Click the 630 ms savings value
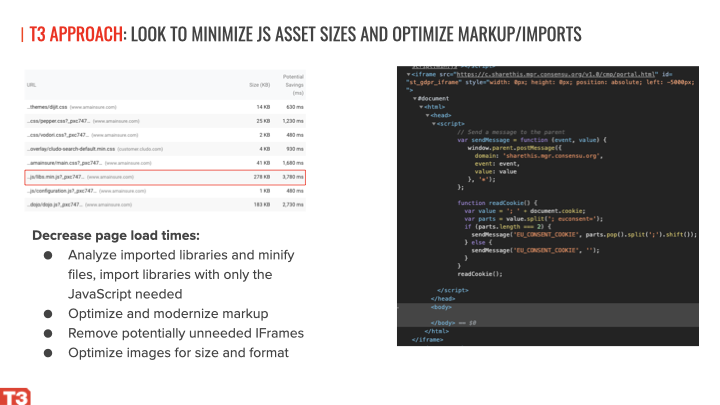Screen dimensions: 720x405 click(x=295, y=107)
